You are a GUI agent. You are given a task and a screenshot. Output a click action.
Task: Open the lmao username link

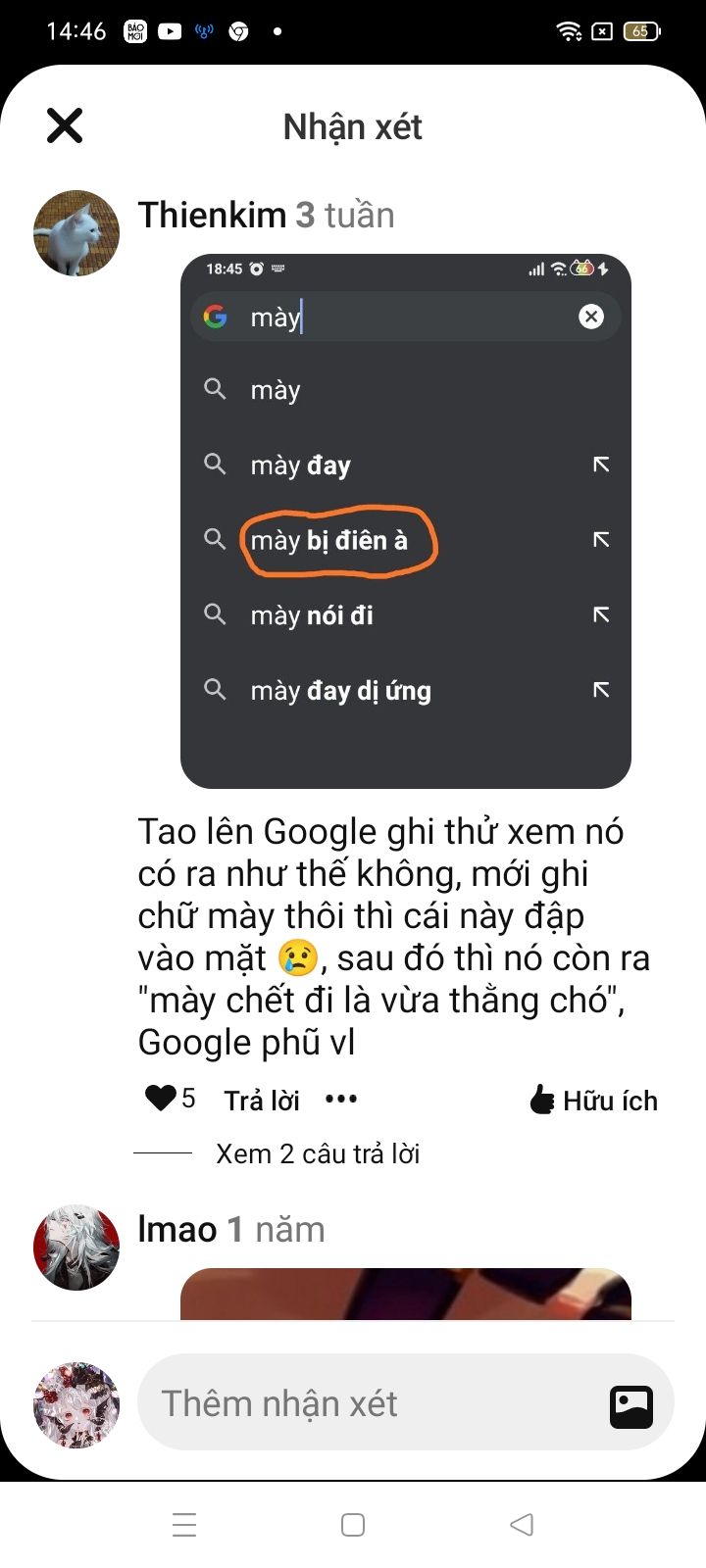coord(177,1229)
